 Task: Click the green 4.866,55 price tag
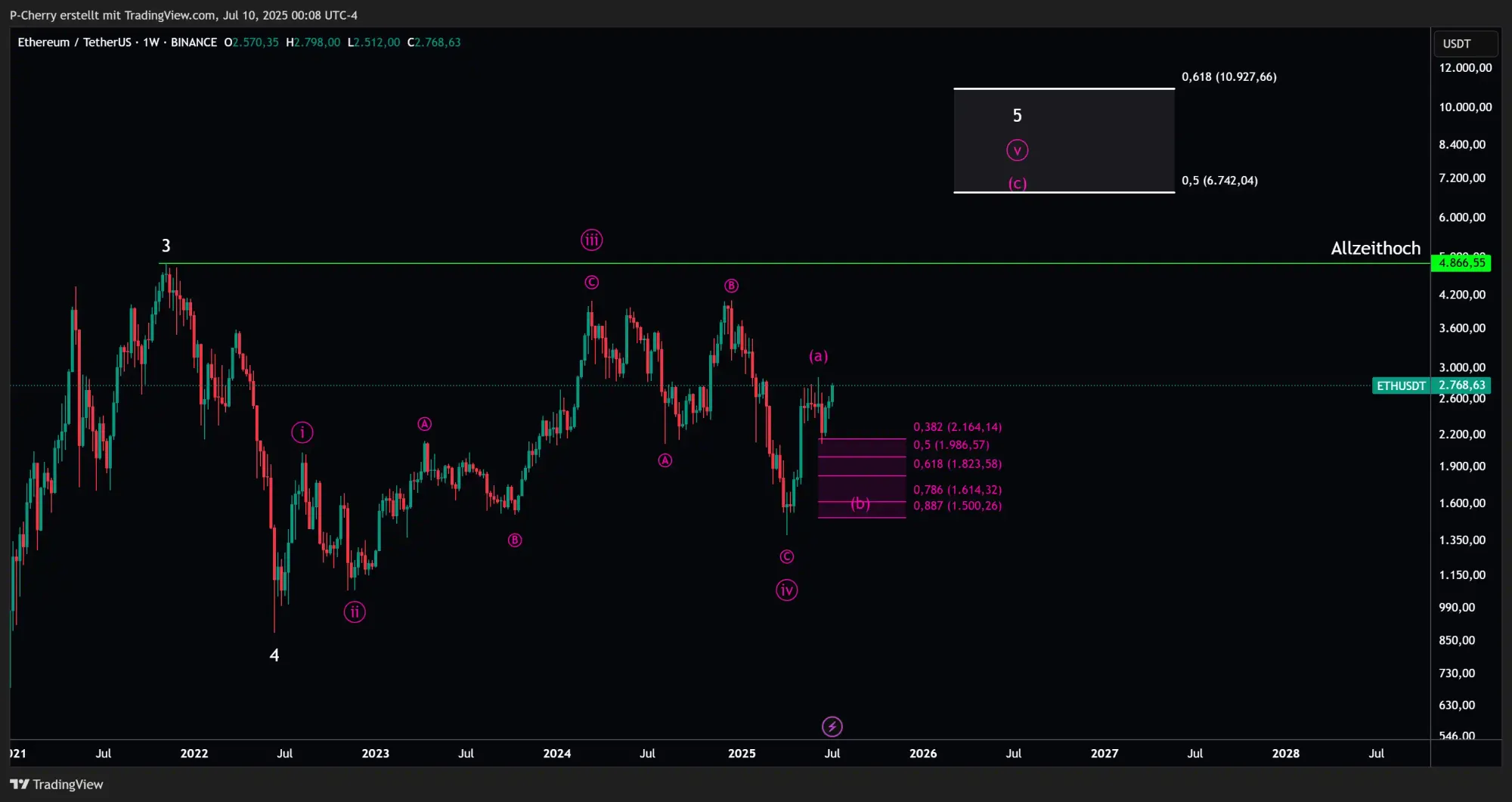(x=1461, y=263)
